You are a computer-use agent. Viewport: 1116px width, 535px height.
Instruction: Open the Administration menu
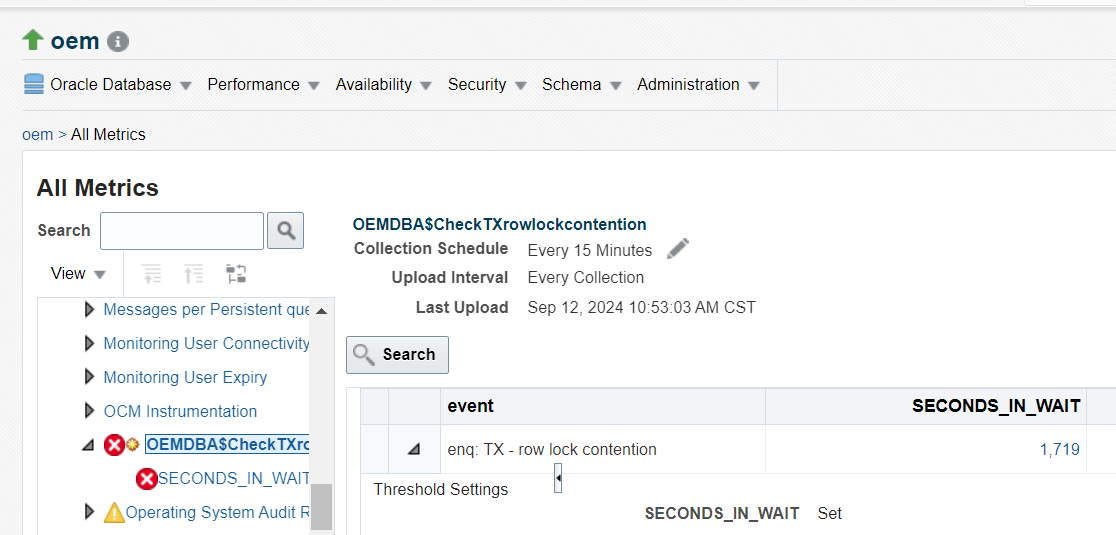698,85
